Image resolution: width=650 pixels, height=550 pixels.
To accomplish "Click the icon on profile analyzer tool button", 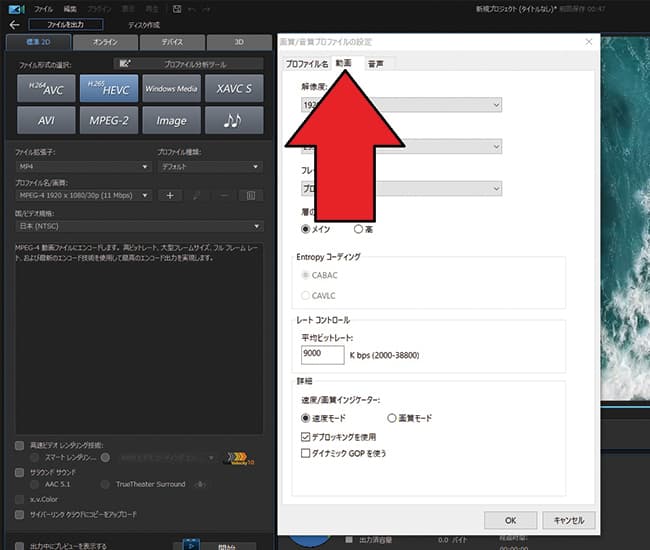I will pyautogui.click(x=125, y=63).
